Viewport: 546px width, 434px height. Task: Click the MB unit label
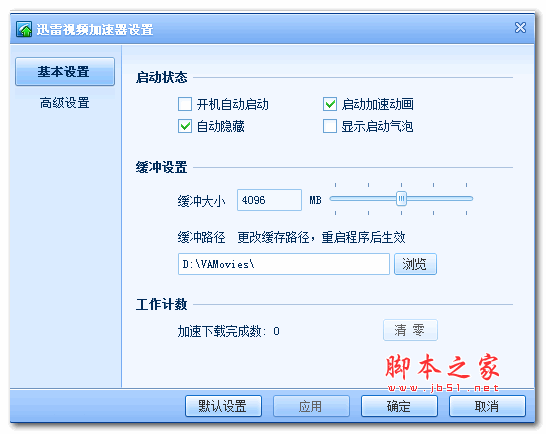pyautogui.click(x=315, y=200)
